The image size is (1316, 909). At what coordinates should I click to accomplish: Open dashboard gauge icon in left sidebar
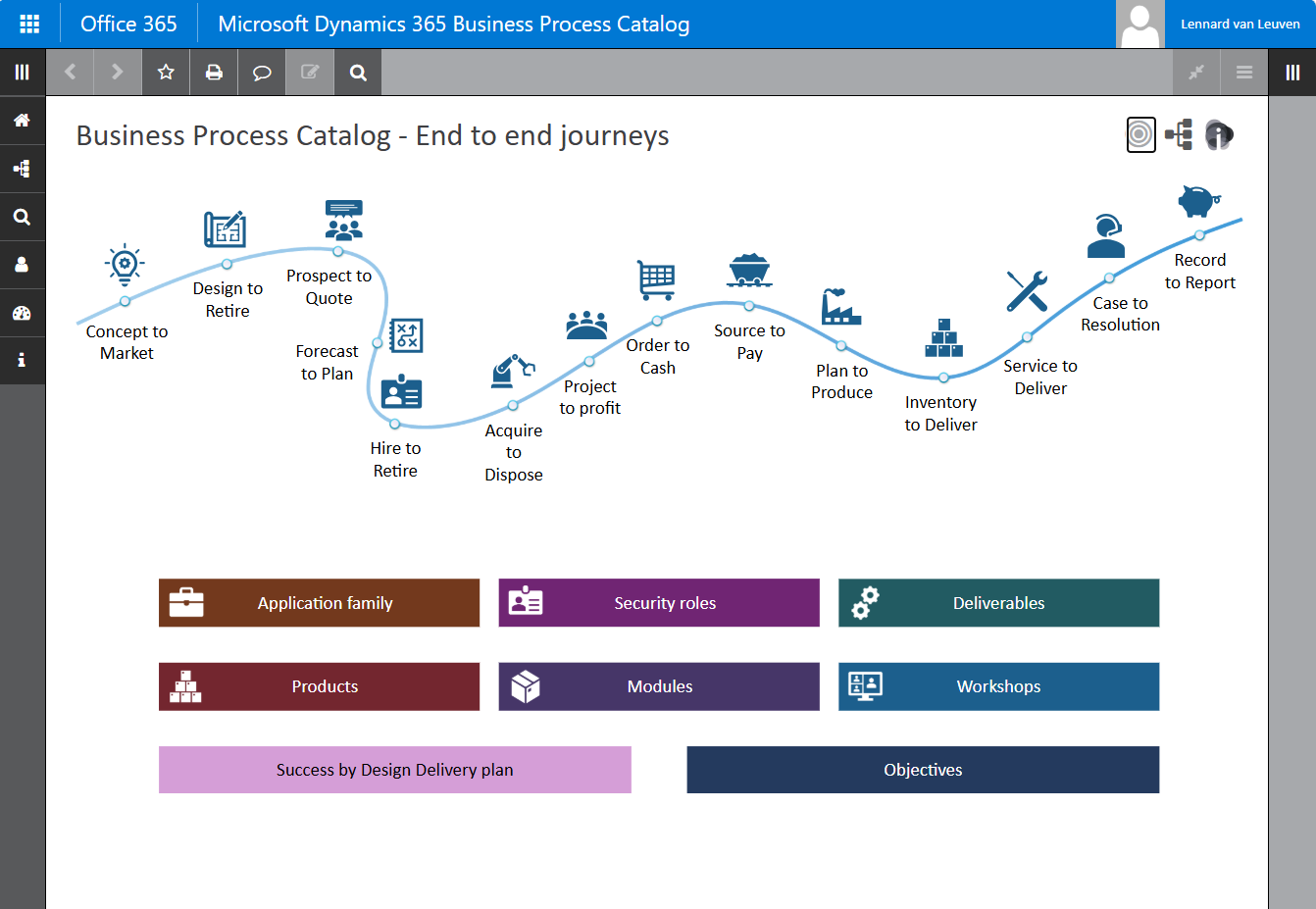click(x=22, y=313)
